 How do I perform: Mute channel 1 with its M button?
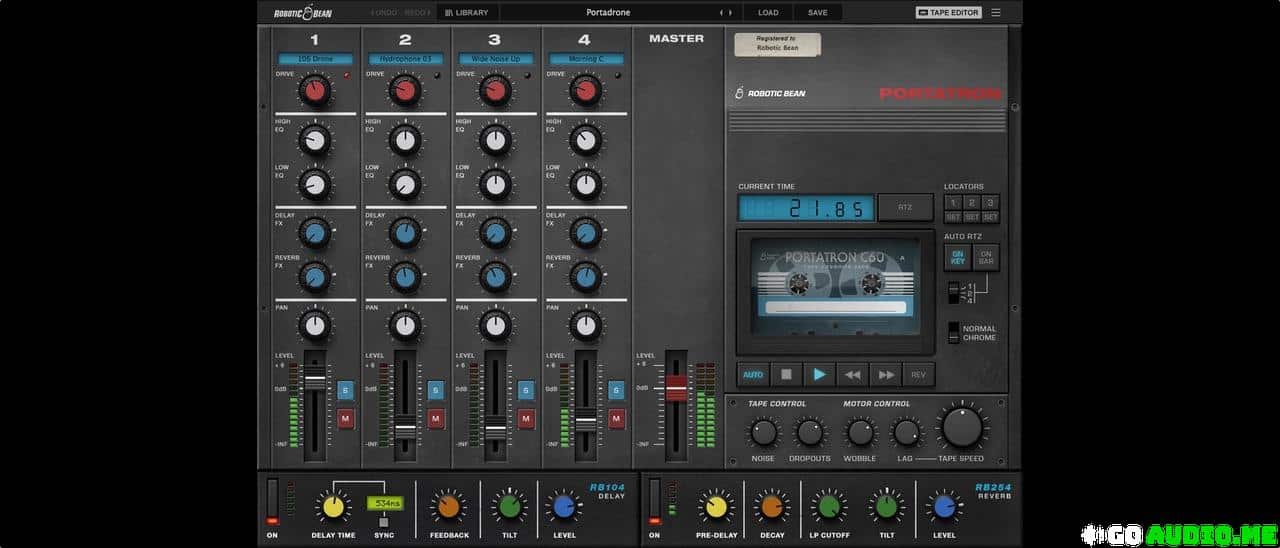tap(346, 418)
